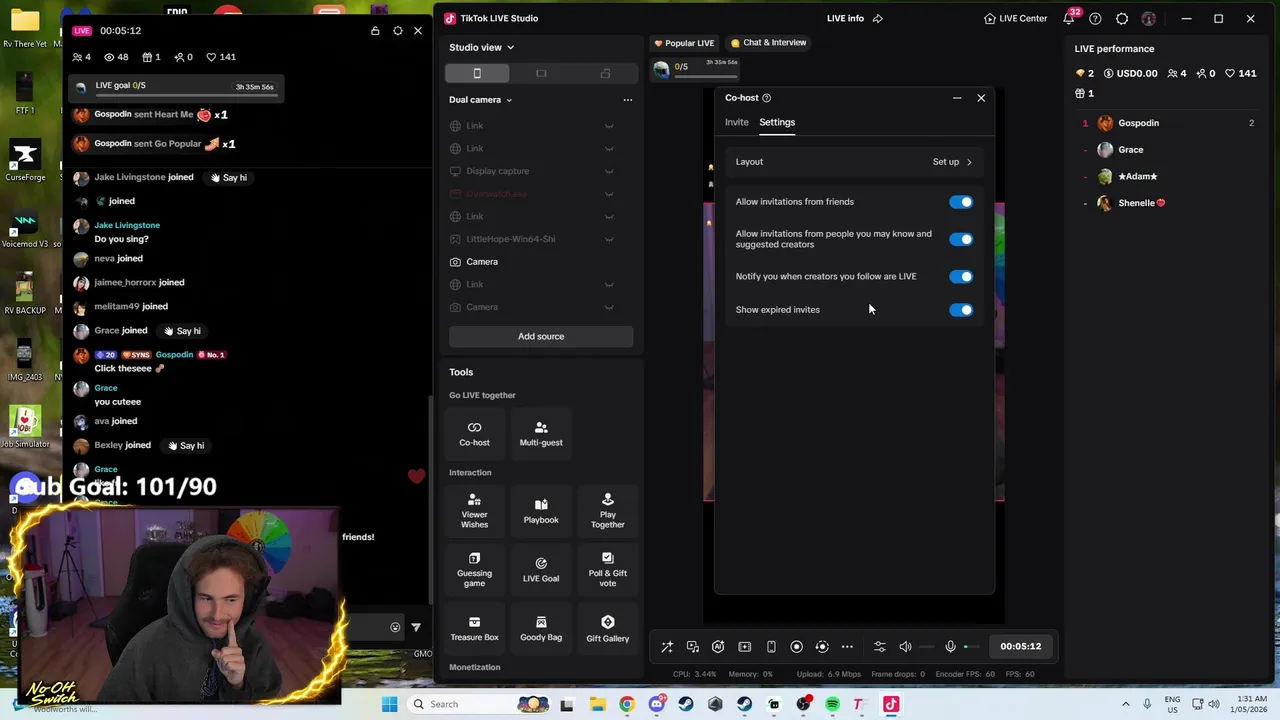Click the magic wand effects icon
Image resolution: width=1280 pixels, height=720 pixels.
667,647
